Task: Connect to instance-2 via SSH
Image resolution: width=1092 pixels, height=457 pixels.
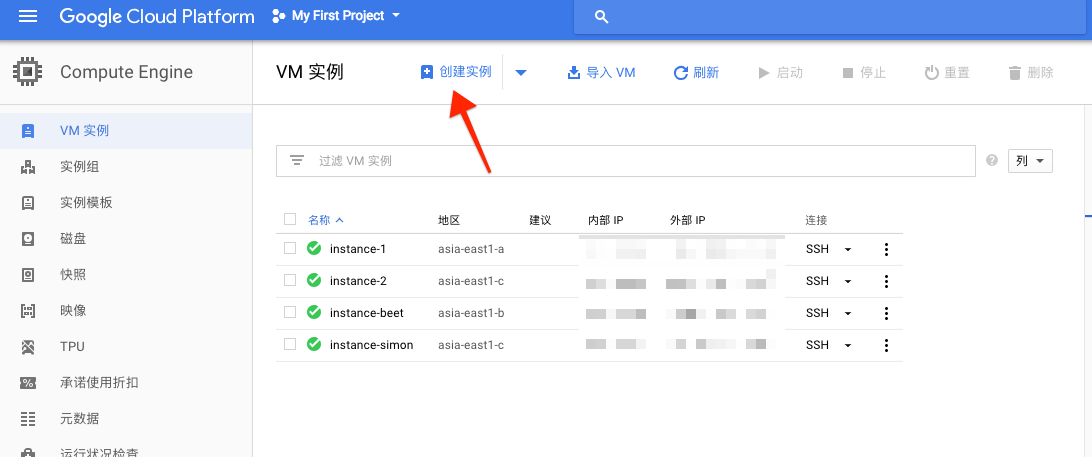Action: point(817,281)
